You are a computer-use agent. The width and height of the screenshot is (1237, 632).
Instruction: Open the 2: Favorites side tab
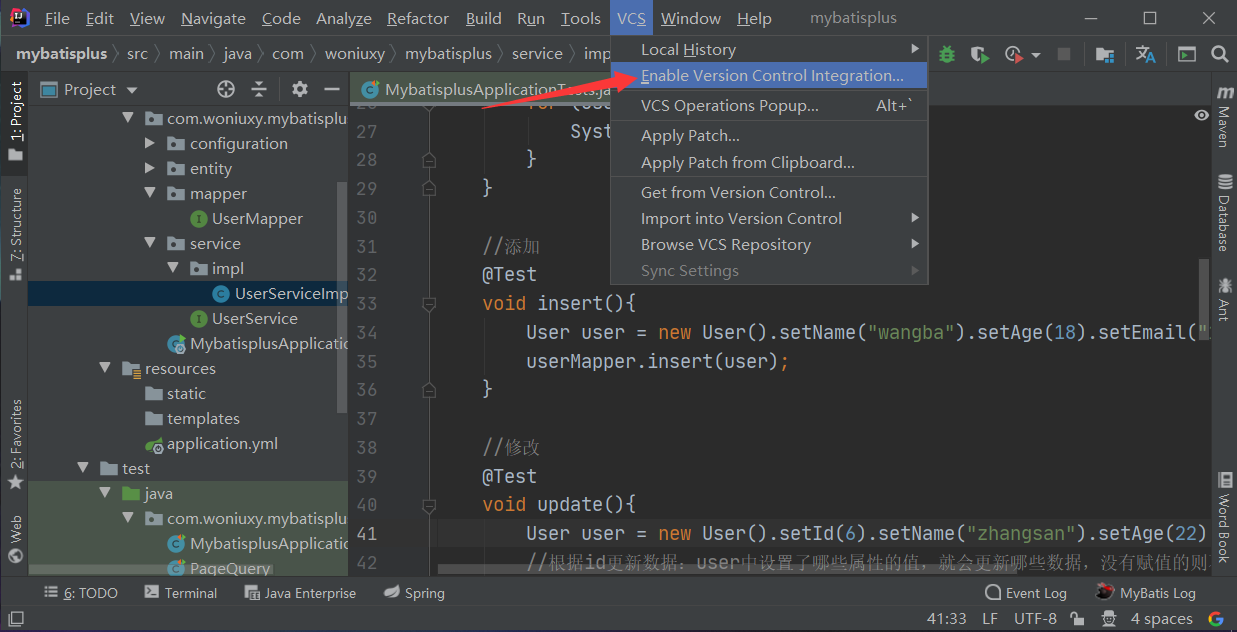(15, 444)
